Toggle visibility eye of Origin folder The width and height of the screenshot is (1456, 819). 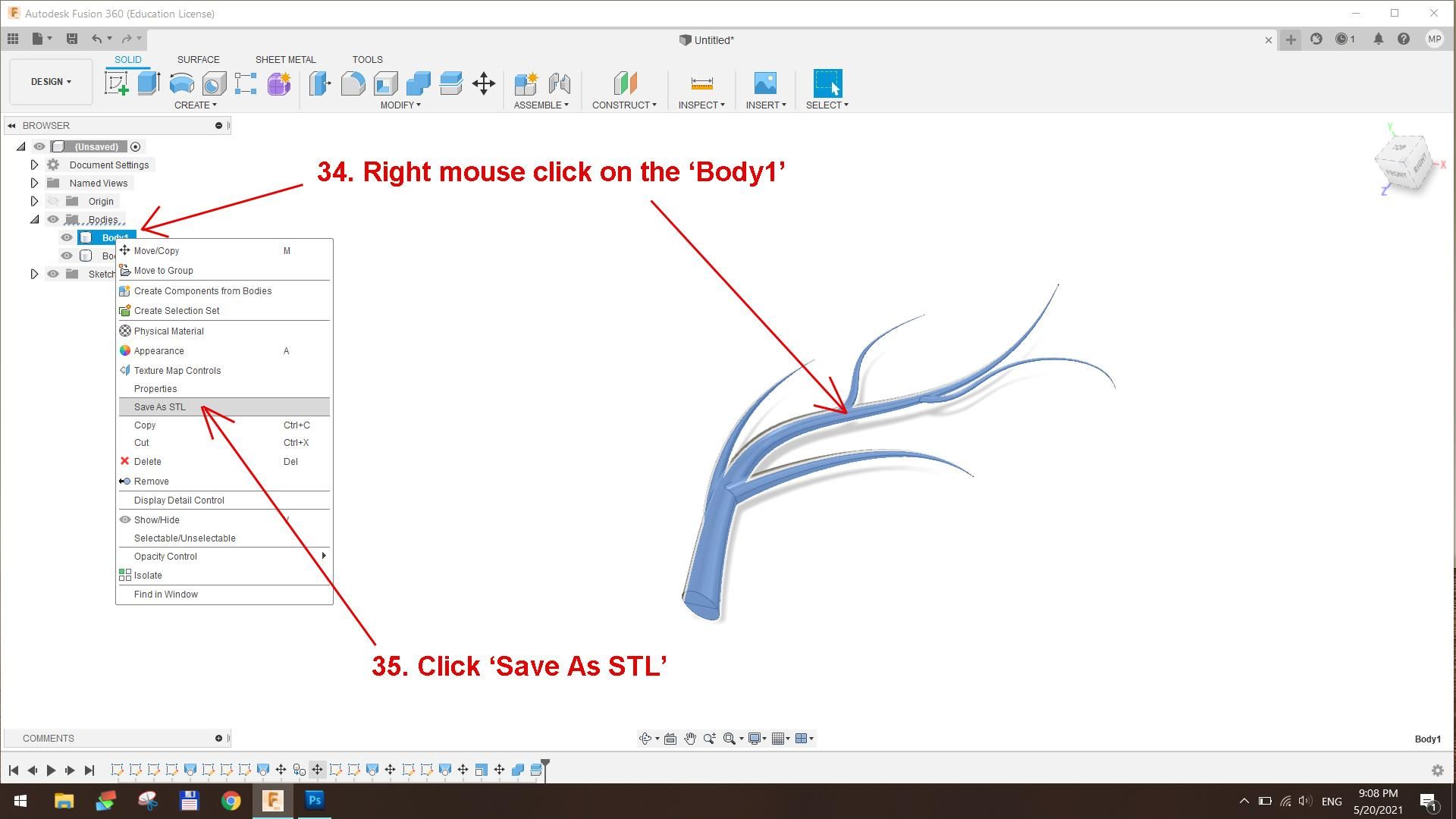click(x=53, y=202)
